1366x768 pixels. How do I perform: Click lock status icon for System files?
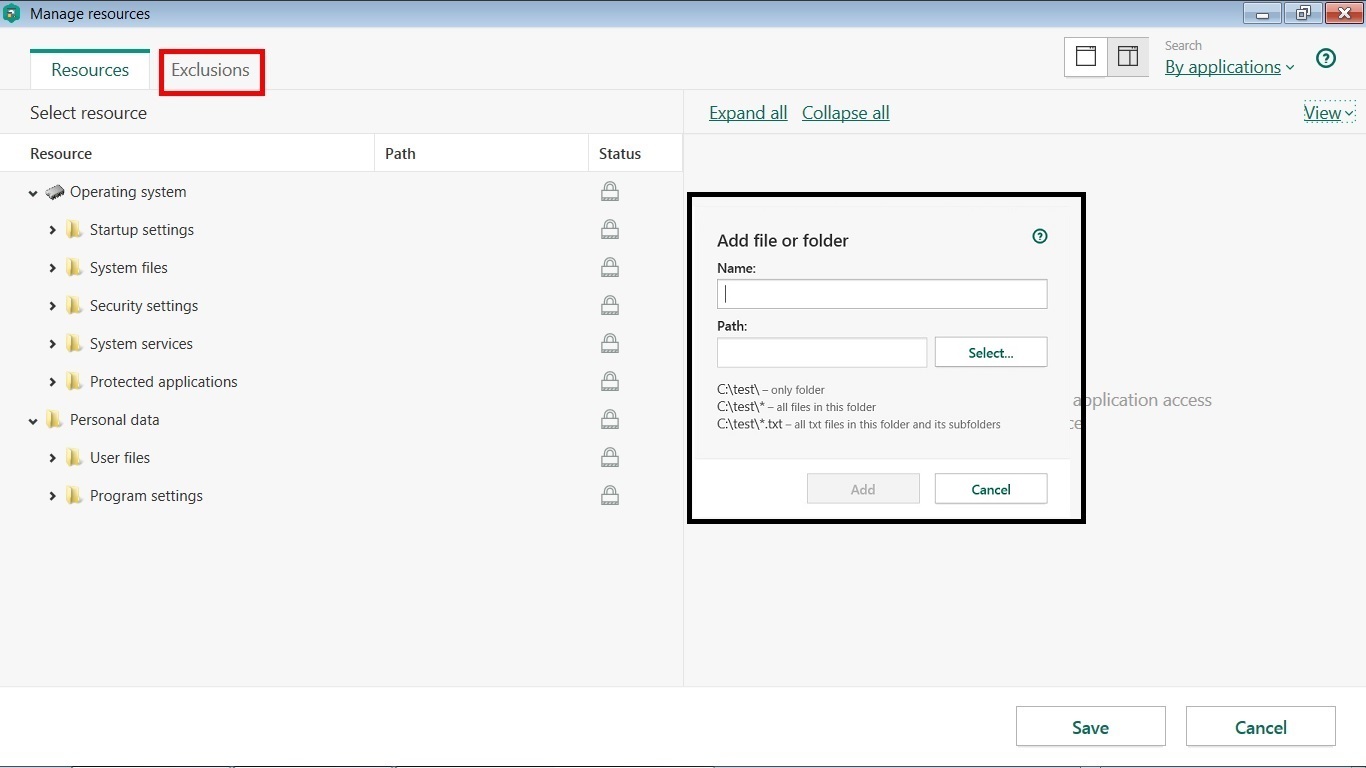609,268
